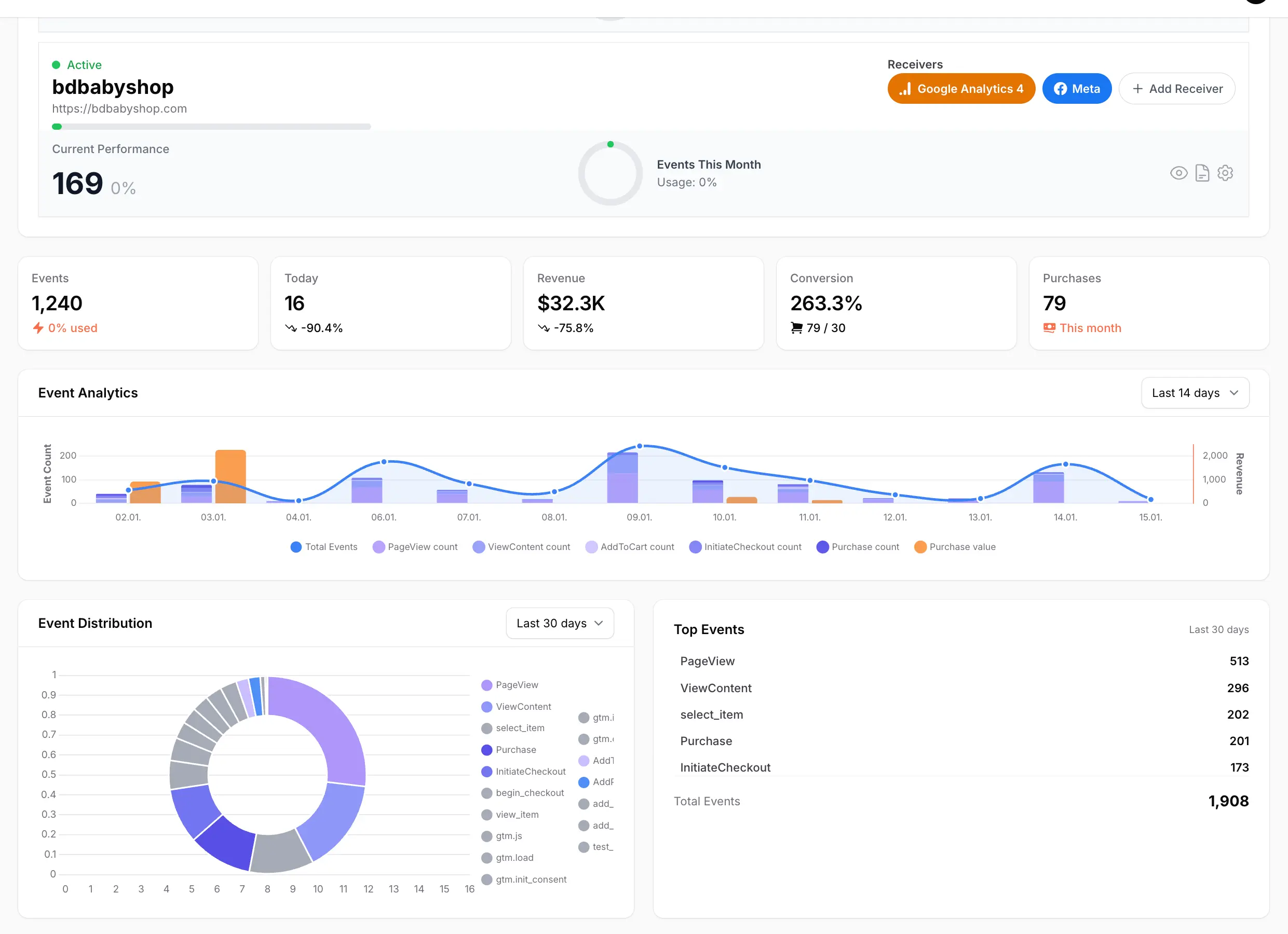Select the Google Analytics 4 receiver
The height and width of the screenshot is (934, 1288).
coord(961,89)
